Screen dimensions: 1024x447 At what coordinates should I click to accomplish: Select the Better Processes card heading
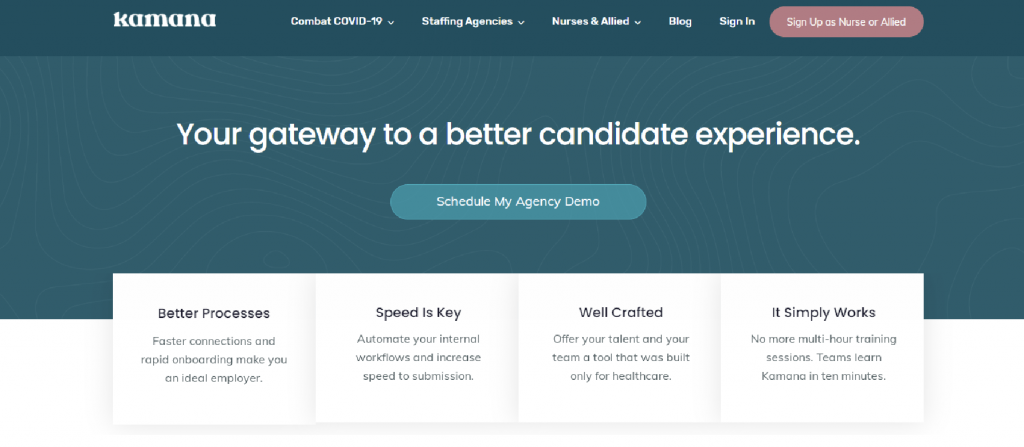pyautogui.click(x=214, y=314)
